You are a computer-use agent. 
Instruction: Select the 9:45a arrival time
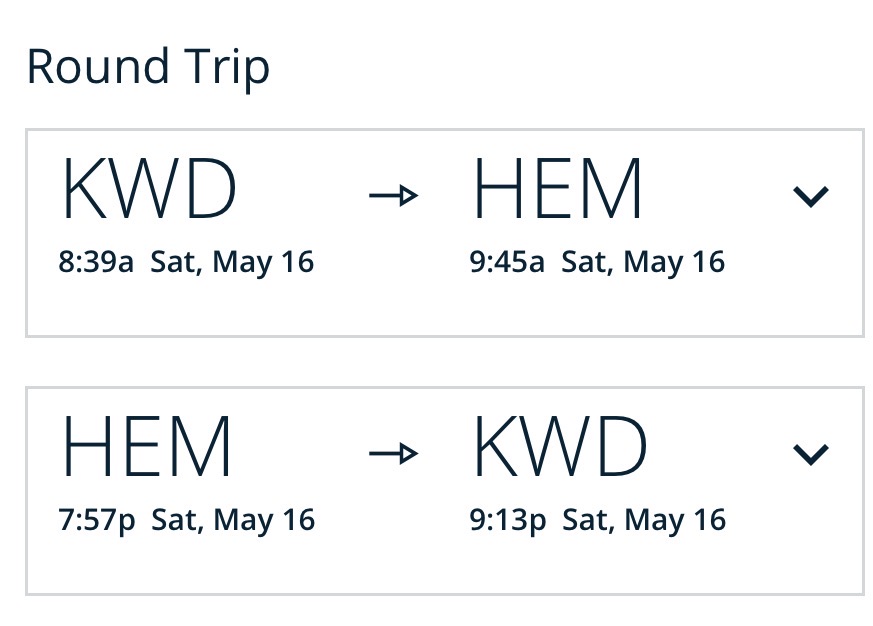click(x=507, y=262)
